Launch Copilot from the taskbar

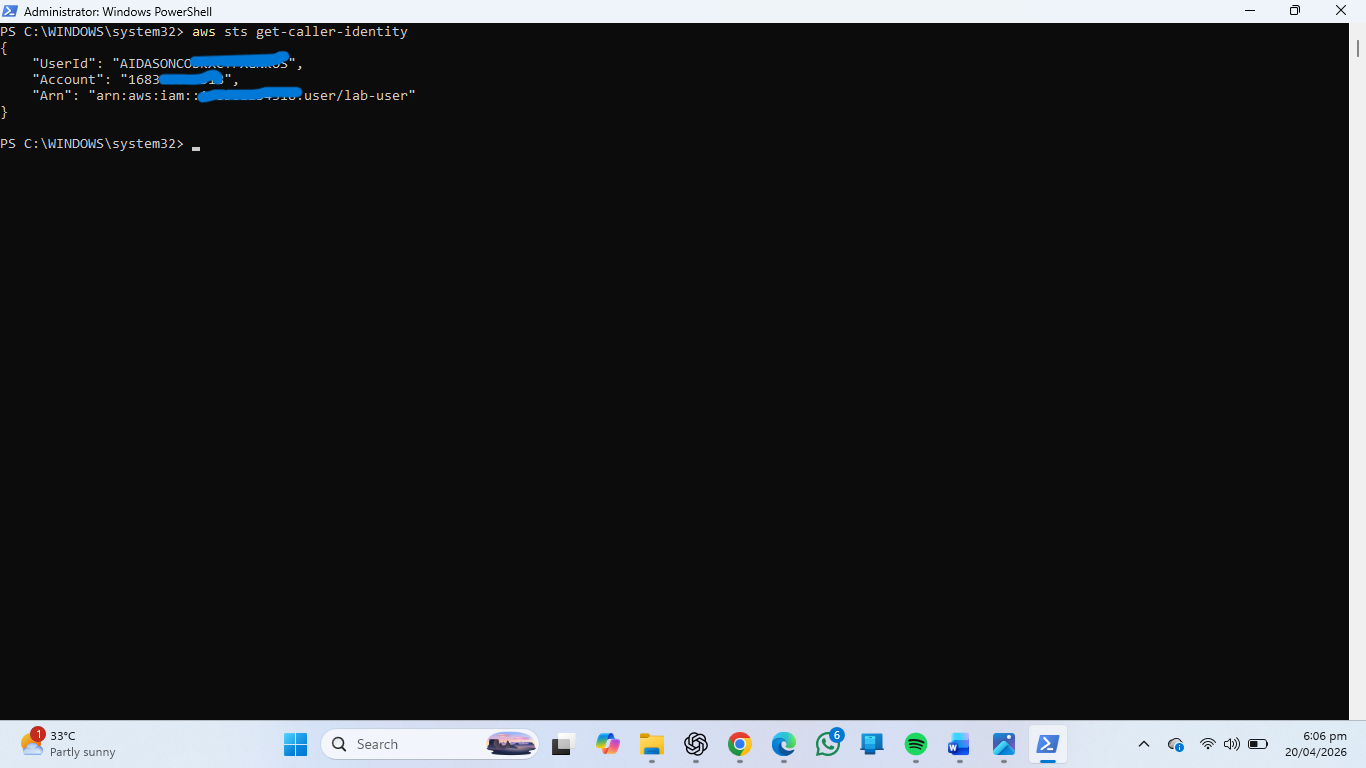(608, 744)
